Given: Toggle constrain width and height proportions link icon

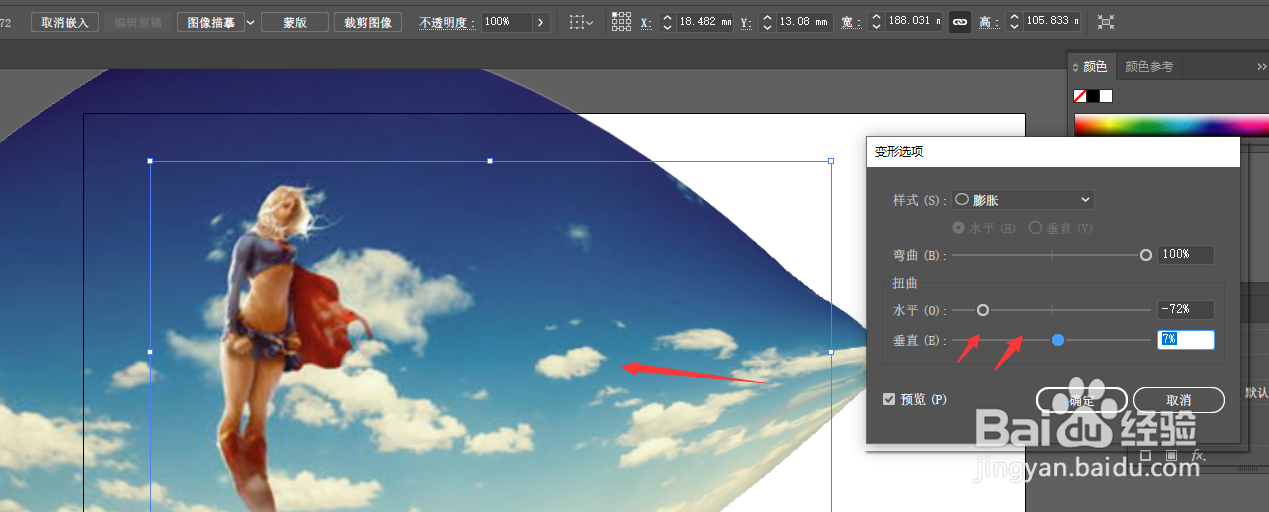Looking at the screenshot, I should pos(960,22).
